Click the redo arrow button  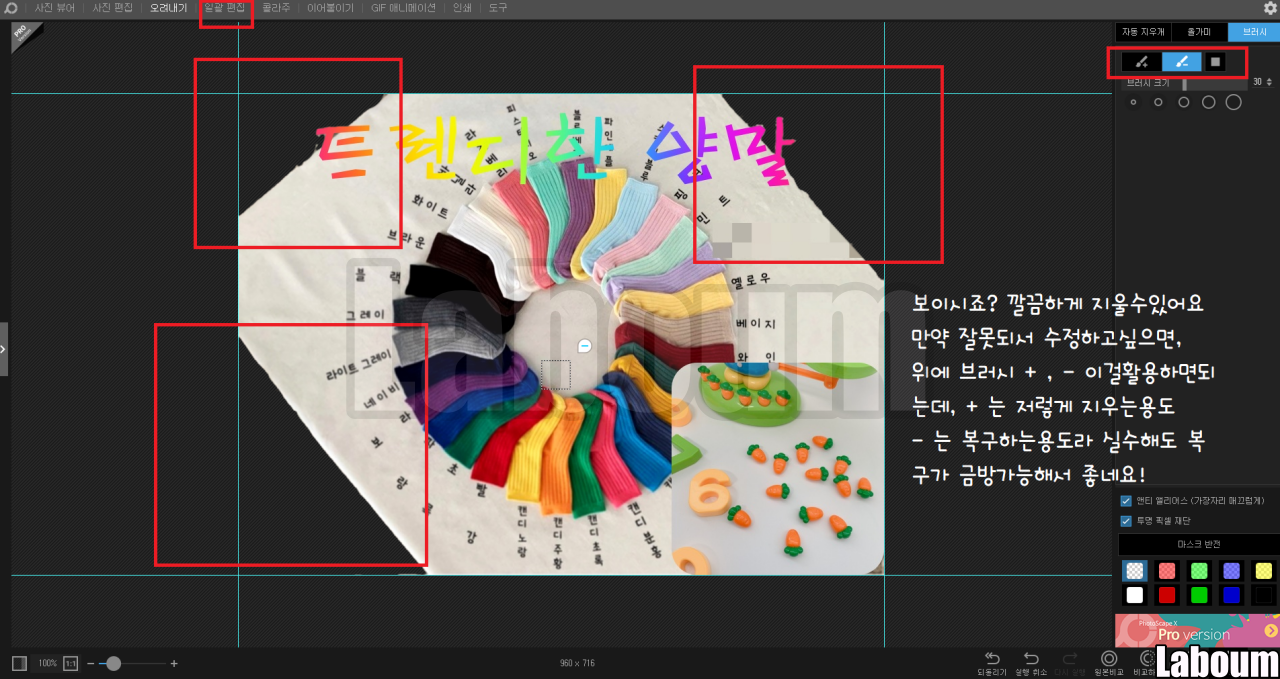[1069, 663]
